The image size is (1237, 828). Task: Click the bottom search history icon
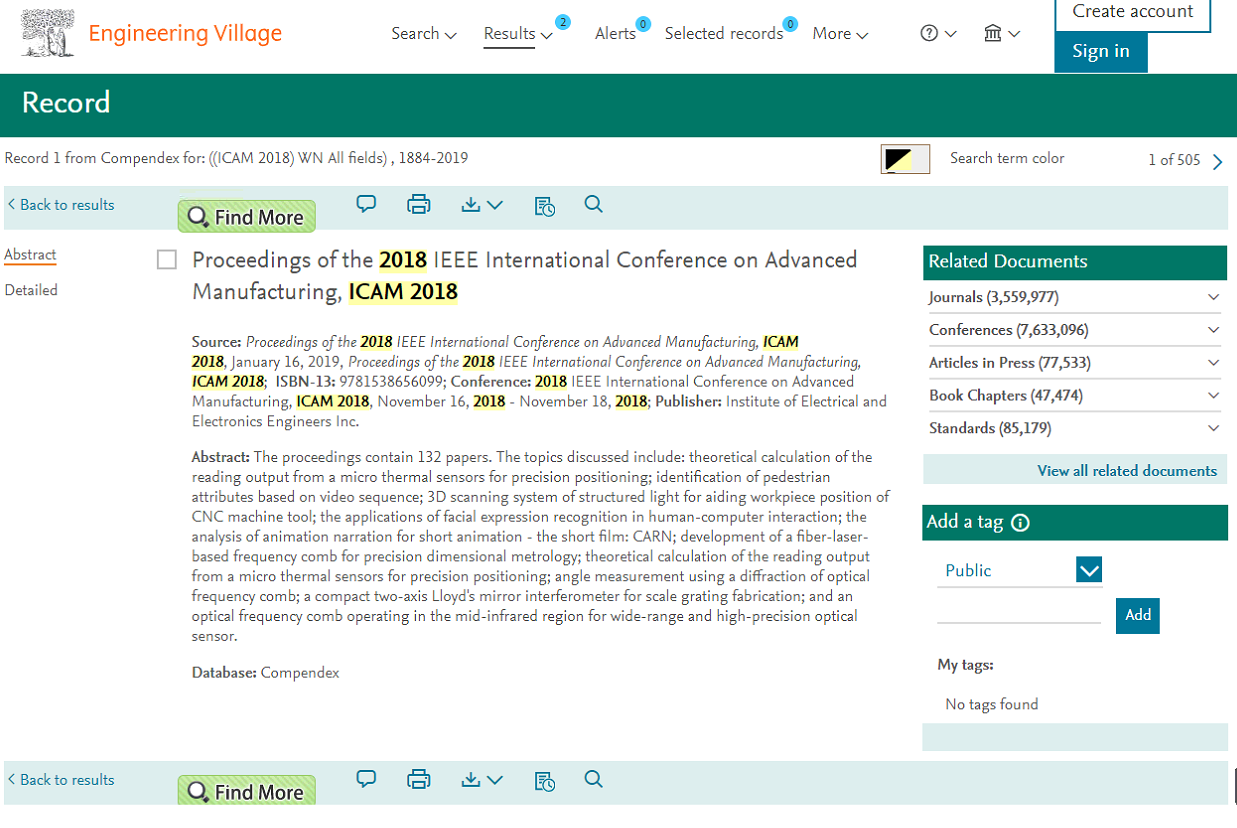tap(544, 781)
